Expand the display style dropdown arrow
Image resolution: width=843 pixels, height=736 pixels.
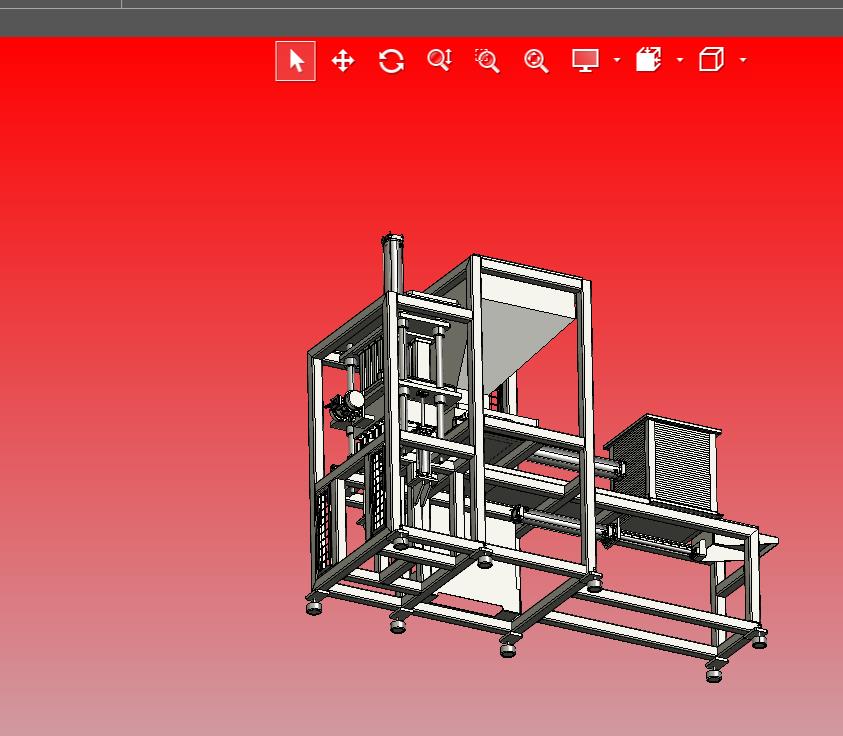click(617, 60)
